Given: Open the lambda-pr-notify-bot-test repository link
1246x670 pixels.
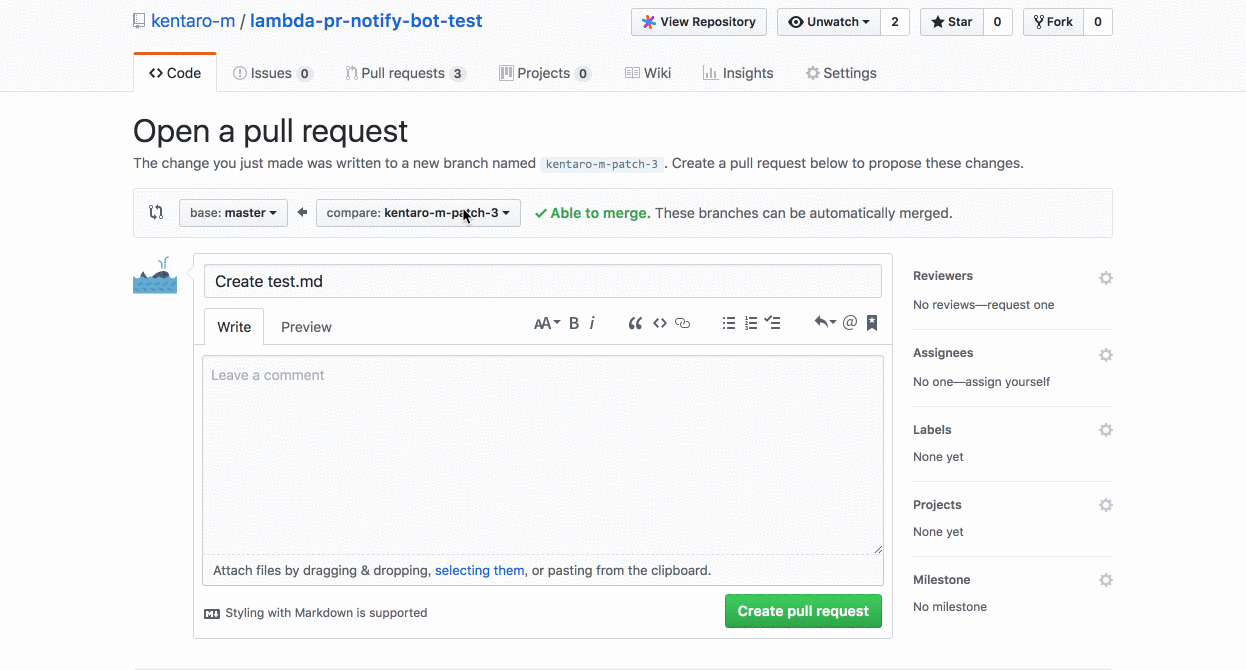Looking at the screenshot, I should coord(366,21).
